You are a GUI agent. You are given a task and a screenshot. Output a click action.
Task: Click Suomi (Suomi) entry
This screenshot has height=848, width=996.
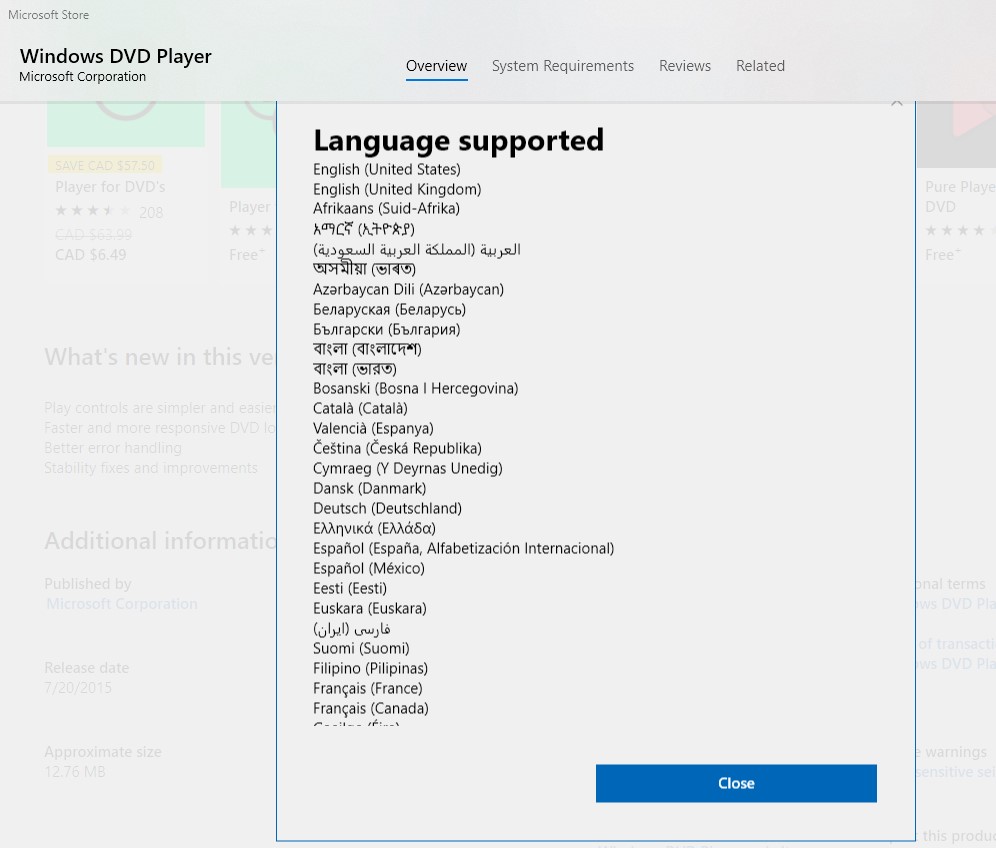pyautogui.click(x=361, y=649)
